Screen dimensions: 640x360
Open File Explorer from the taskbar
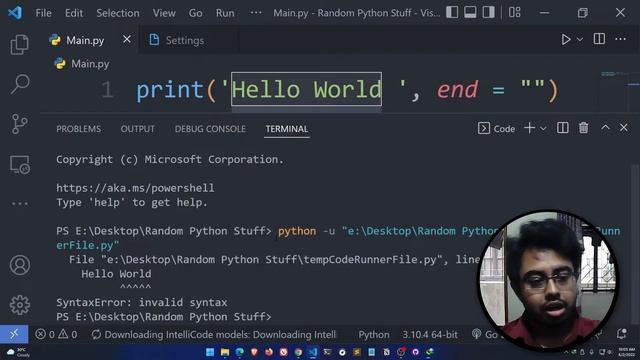225,352
